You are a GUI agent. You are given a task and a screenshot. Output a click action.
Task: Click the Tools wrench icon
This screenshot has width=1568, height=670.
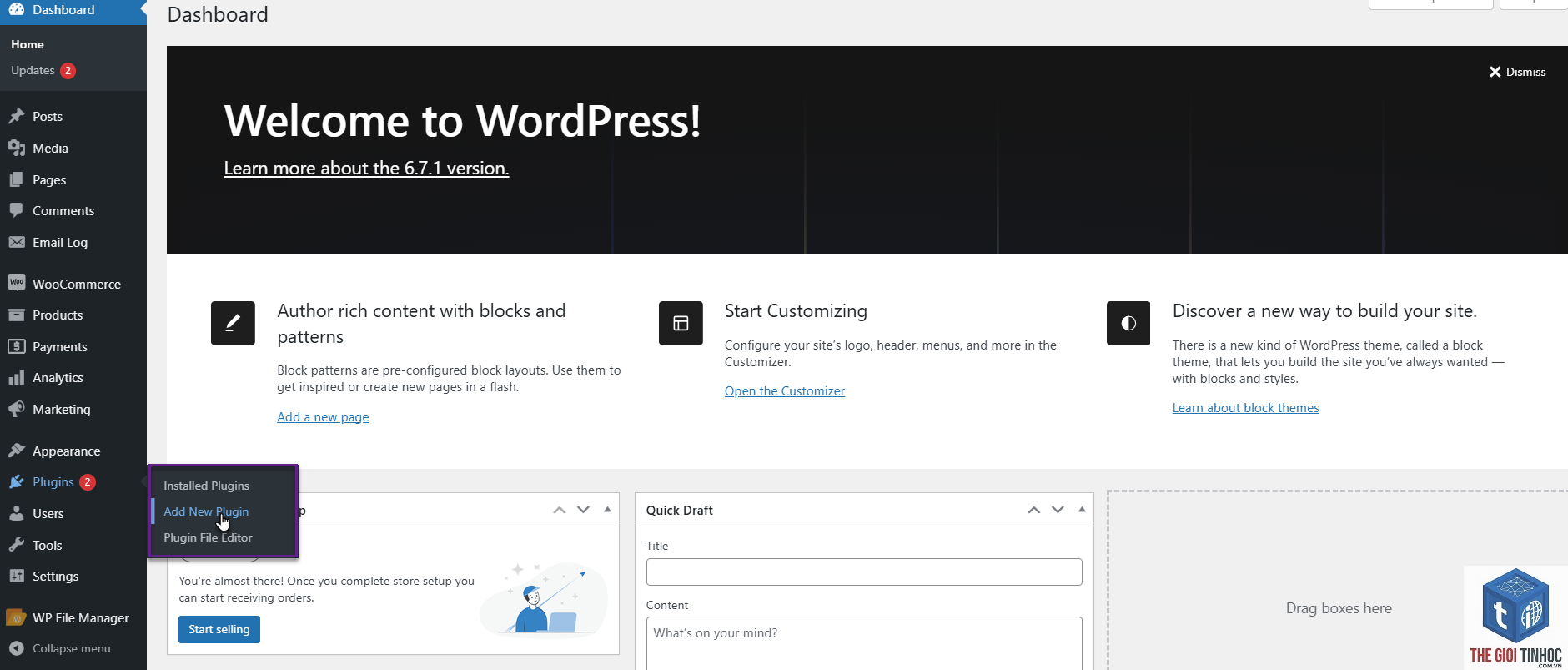[17, 545]
